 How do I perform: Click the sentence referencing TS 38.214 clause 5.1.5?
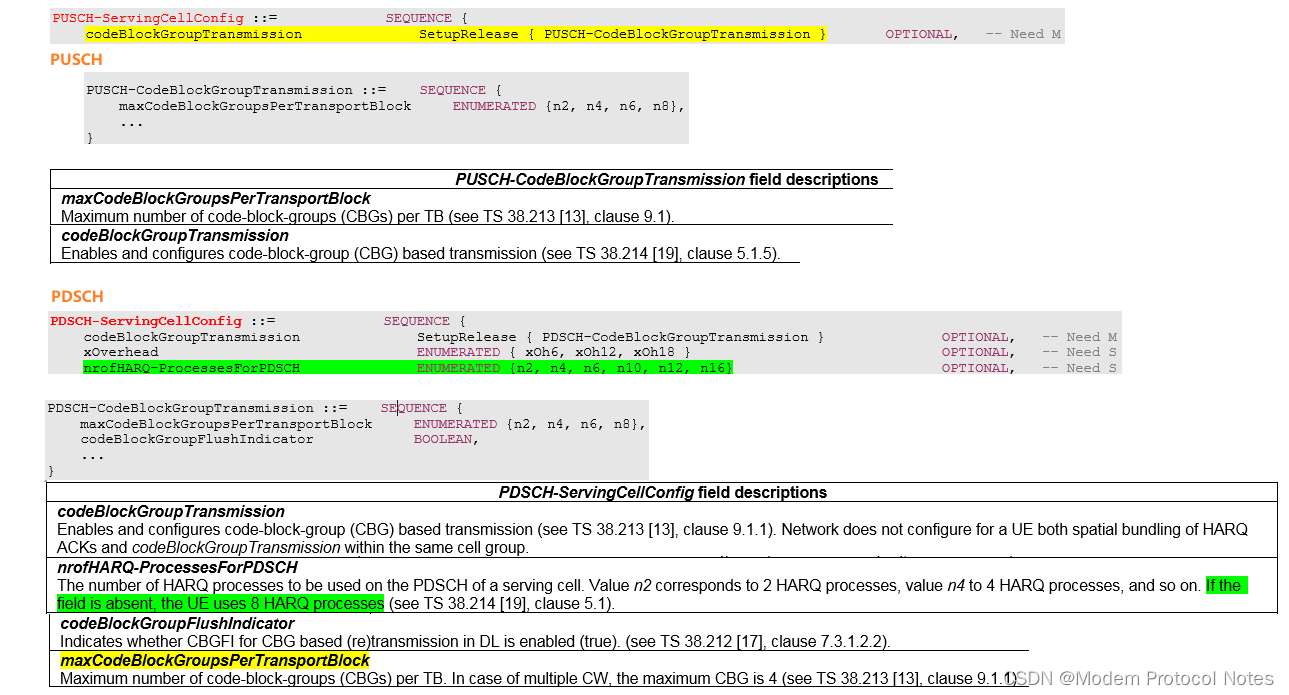(x=420, y=253)
